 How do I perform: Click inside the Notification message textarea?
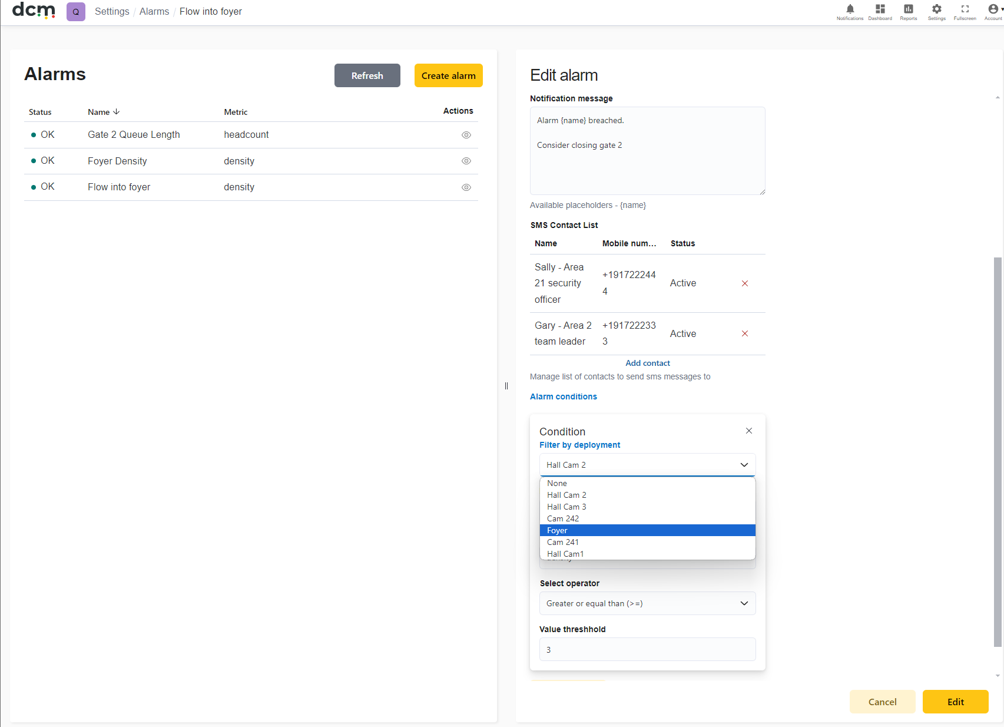coord(647,151)
